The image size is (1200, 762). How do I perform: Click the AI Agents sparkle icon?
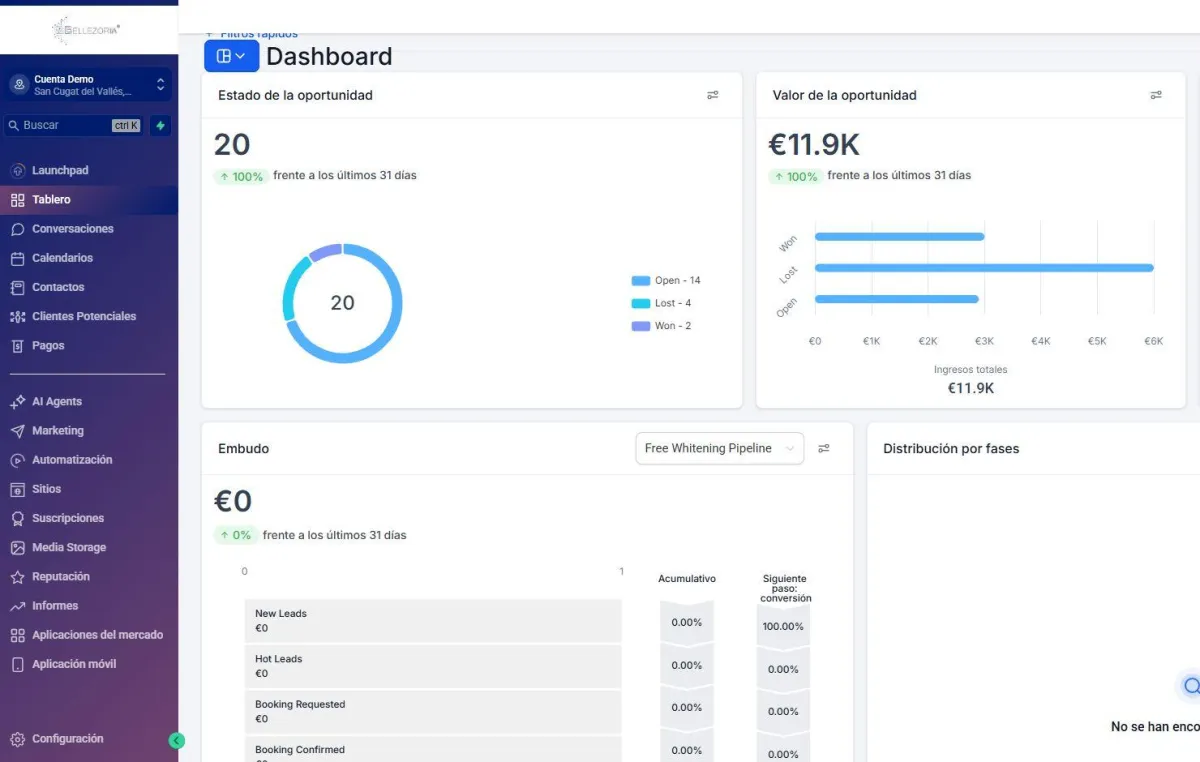pyautogui.click(x=17, y=402)
